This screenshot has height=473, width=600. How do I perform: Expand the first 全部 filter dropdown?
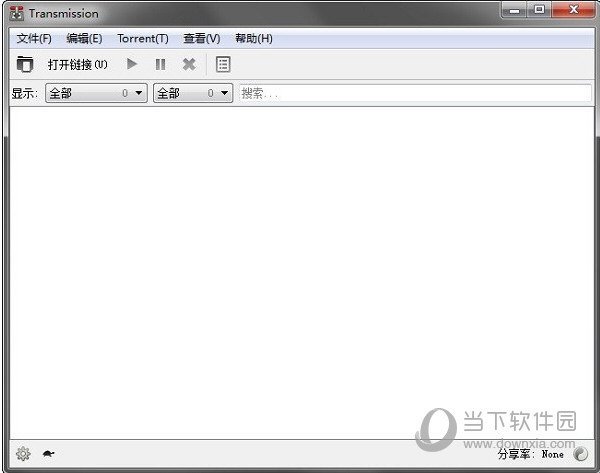[96, 93]
